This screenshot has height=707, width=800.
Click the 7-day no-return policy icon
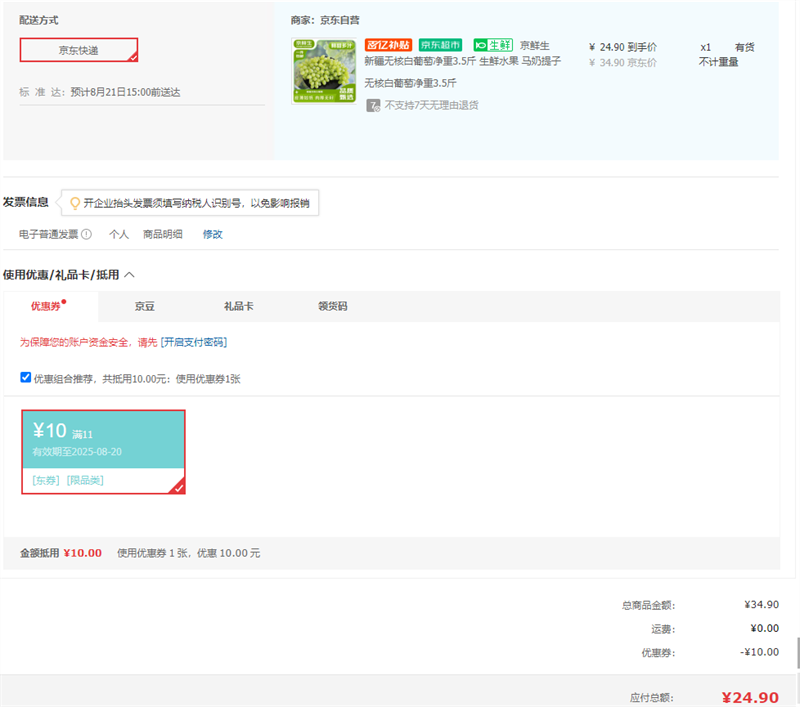click(x=373, y=105)
